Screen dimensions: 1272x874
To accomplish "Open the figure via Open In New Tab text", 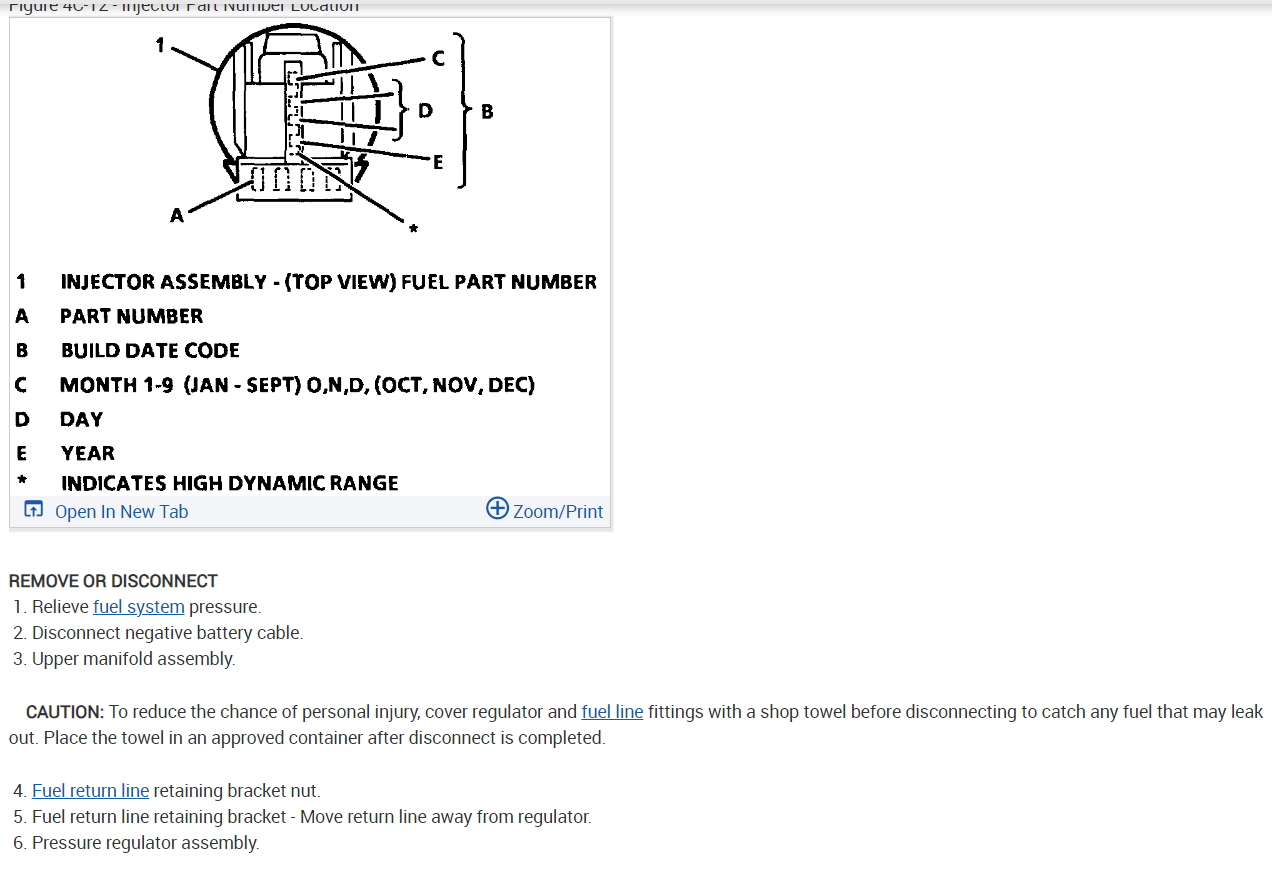I will point(121,511).
